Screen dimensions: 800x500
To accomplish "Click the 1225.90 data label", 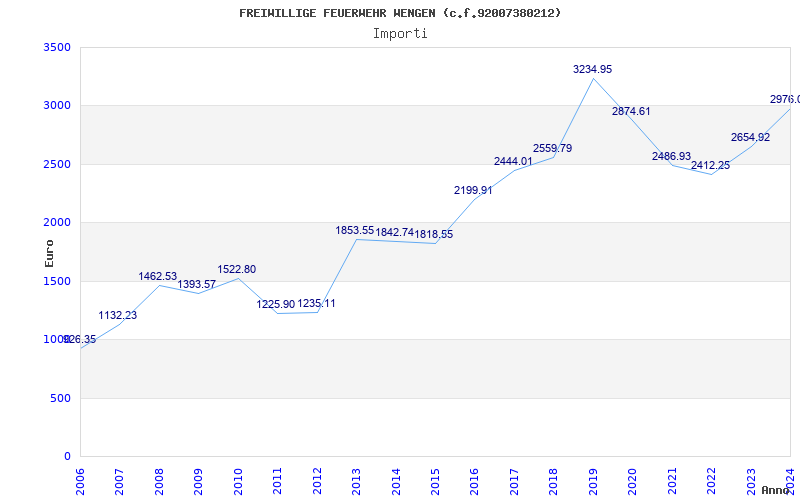I will (x=276, y=304).
